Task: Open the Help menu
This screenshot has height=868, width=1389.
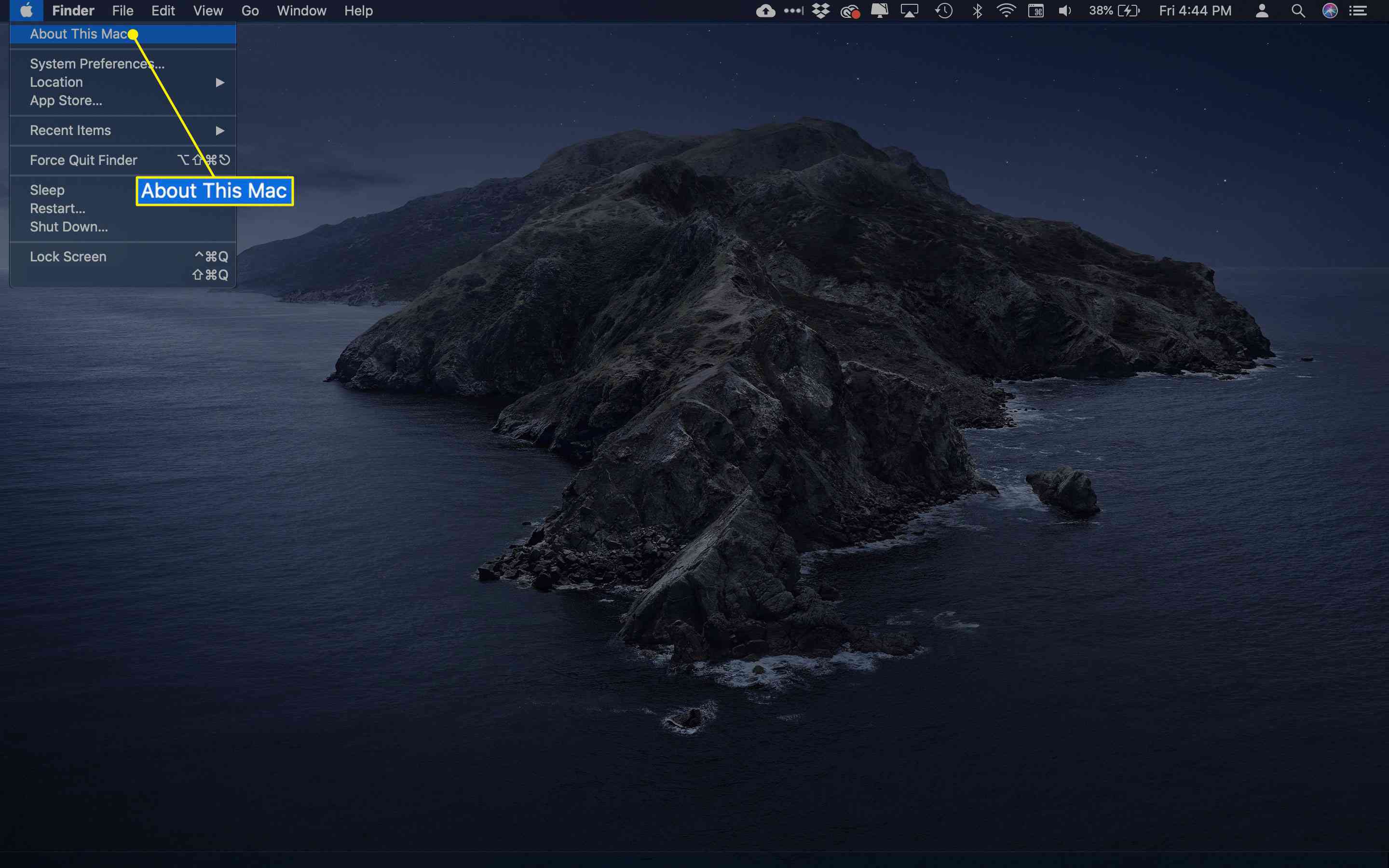Action: click(x=358, y=11)
